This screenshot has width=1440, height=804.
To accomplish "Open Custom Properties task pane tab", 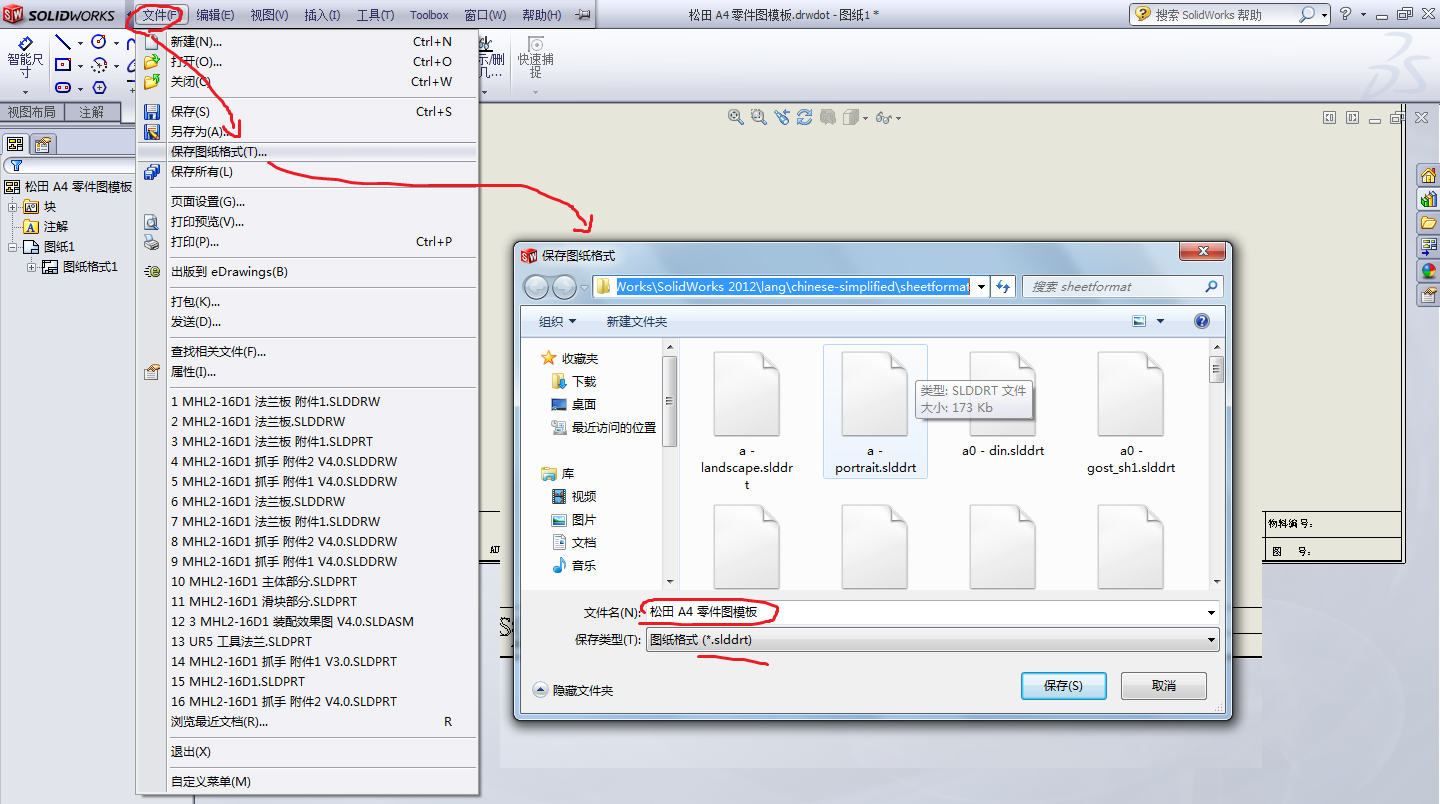I will coord(1428,294).
